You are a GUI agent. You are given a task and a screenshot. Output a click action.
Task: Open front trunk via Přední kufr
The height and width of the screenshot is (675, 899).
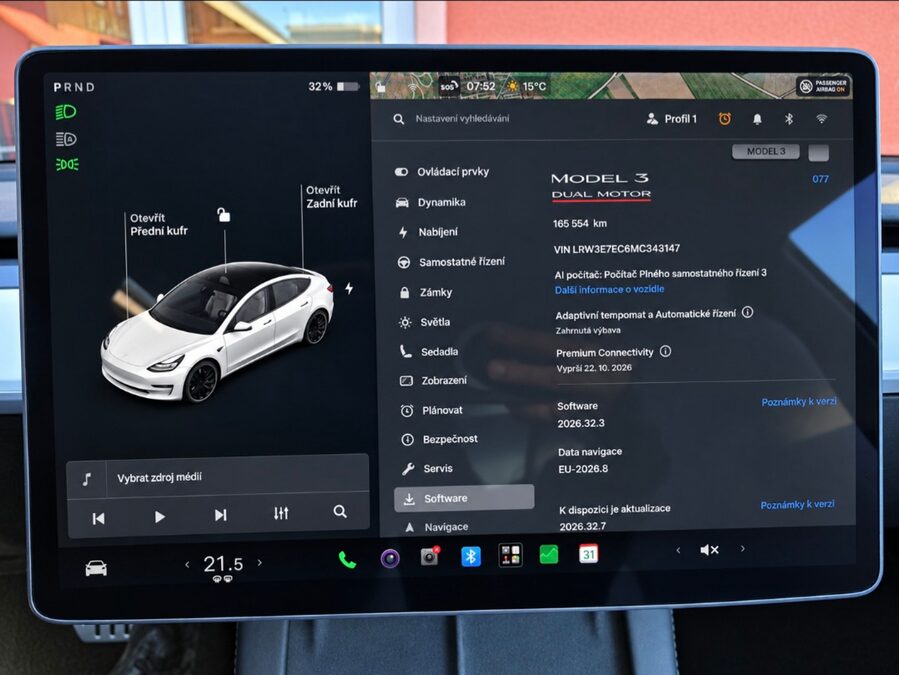point(159,224)
